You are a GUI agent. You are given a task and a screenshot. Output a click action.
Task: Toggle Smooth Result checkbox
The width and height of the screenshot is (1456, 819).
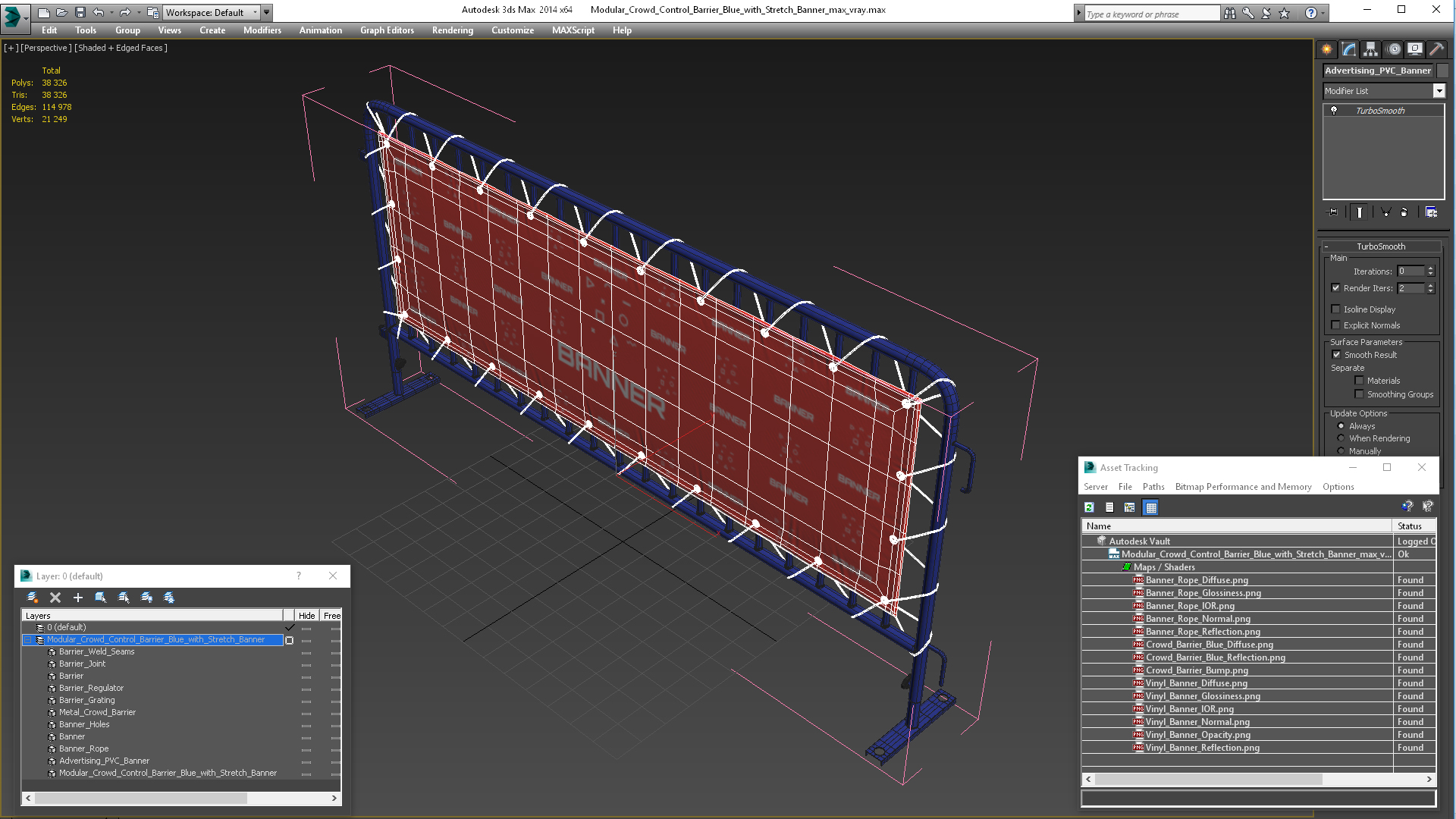(x=1336, y=355)
